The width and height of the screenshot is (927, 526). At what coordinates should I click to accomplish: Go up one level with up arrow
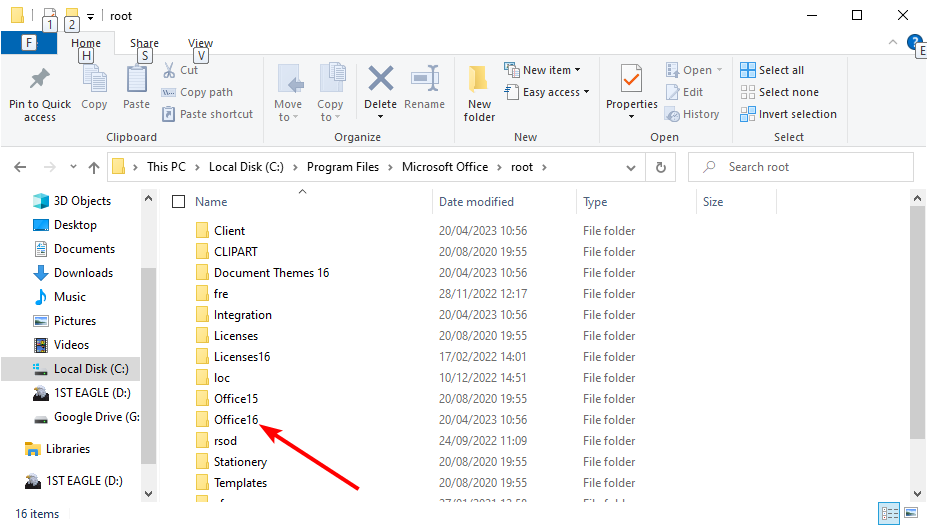coord(93,167)
